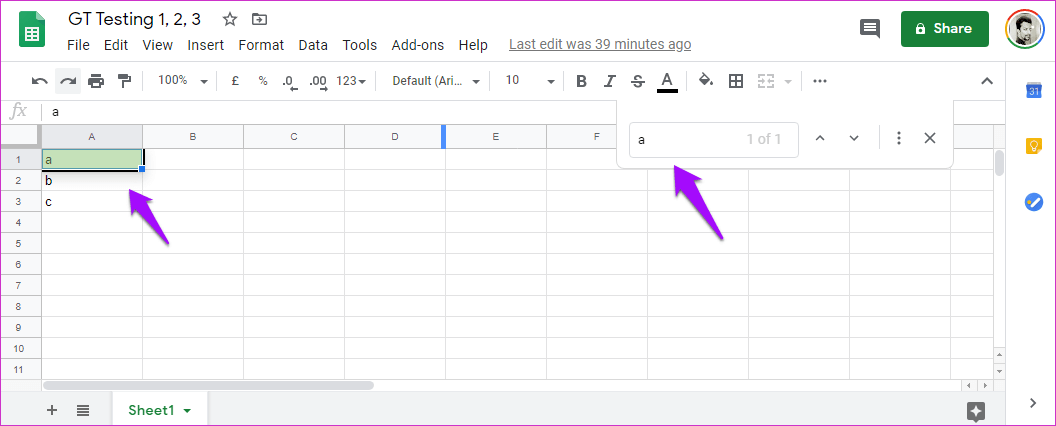Open the Google account avatar
Screen dimensions: 1056x426
1024,29
